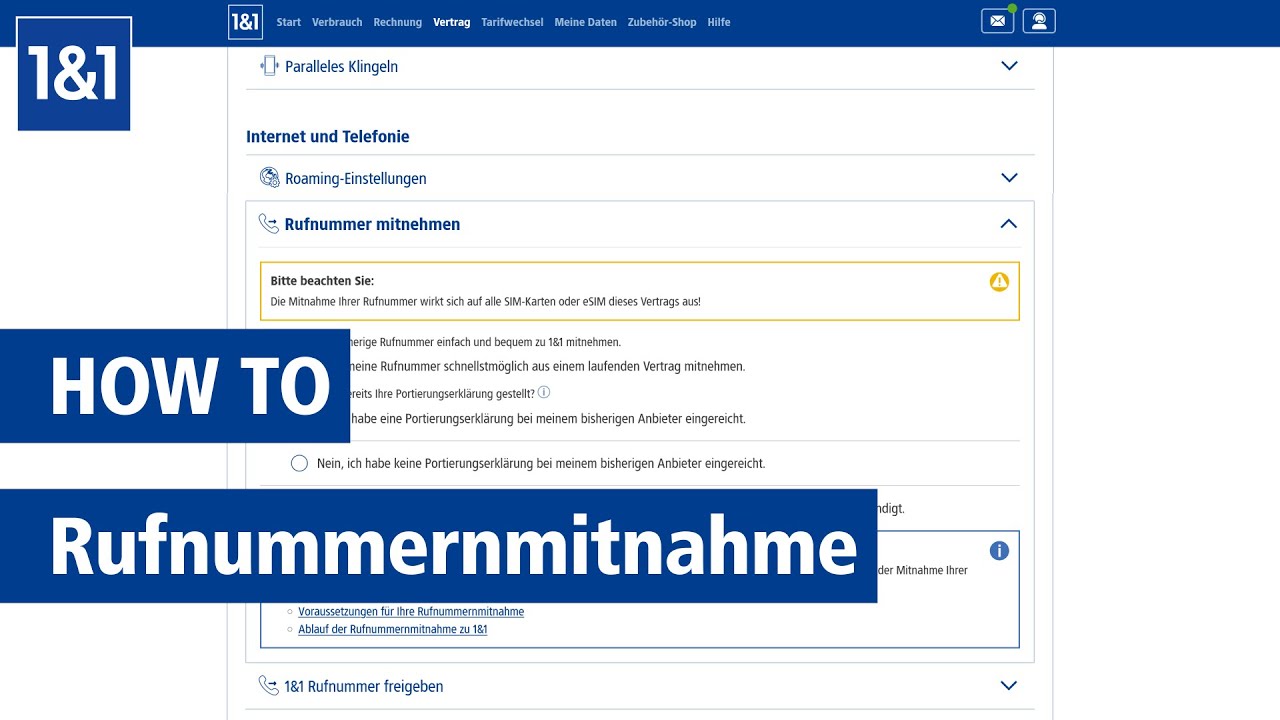Click the Roaming-Einstellungen globe icon
The width and height of the screenshot is (1280, 720).
pyautogui.click(x=269, y=178)
